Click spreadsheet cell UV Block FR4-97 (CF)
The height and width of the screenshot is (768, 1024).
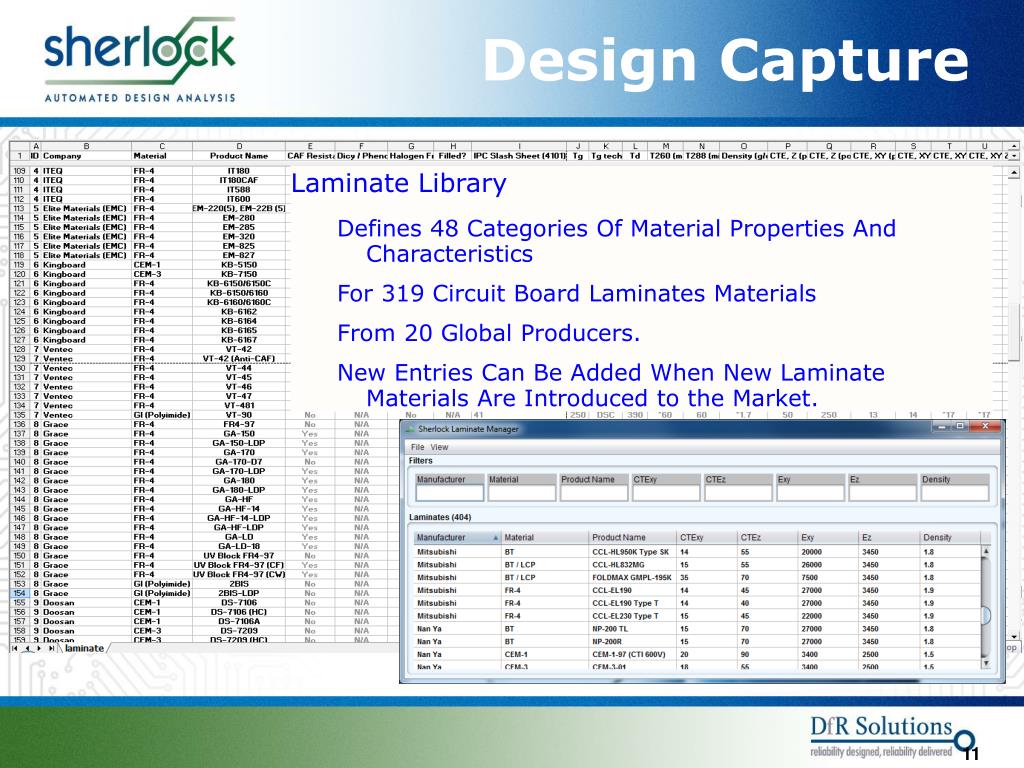(239, 565)
